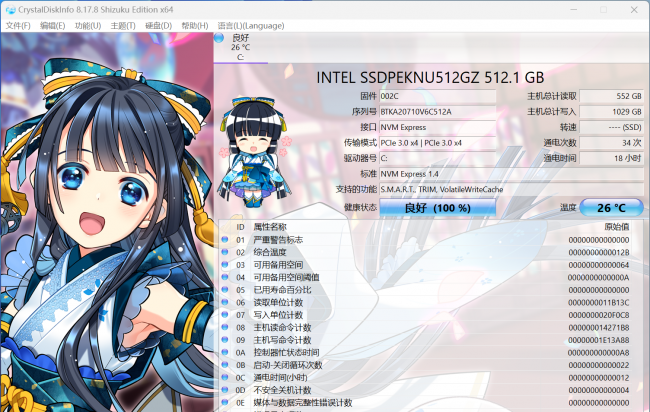This screenshot has height=412, width=650.
Task: Click the 原始值 column header
Action: point(617,227)
